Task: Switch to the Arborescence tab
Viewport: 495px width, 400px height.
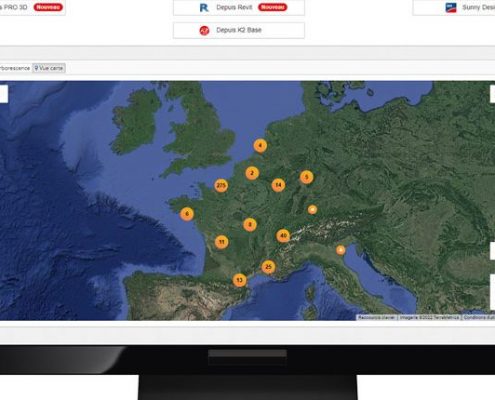Action: 14,68
